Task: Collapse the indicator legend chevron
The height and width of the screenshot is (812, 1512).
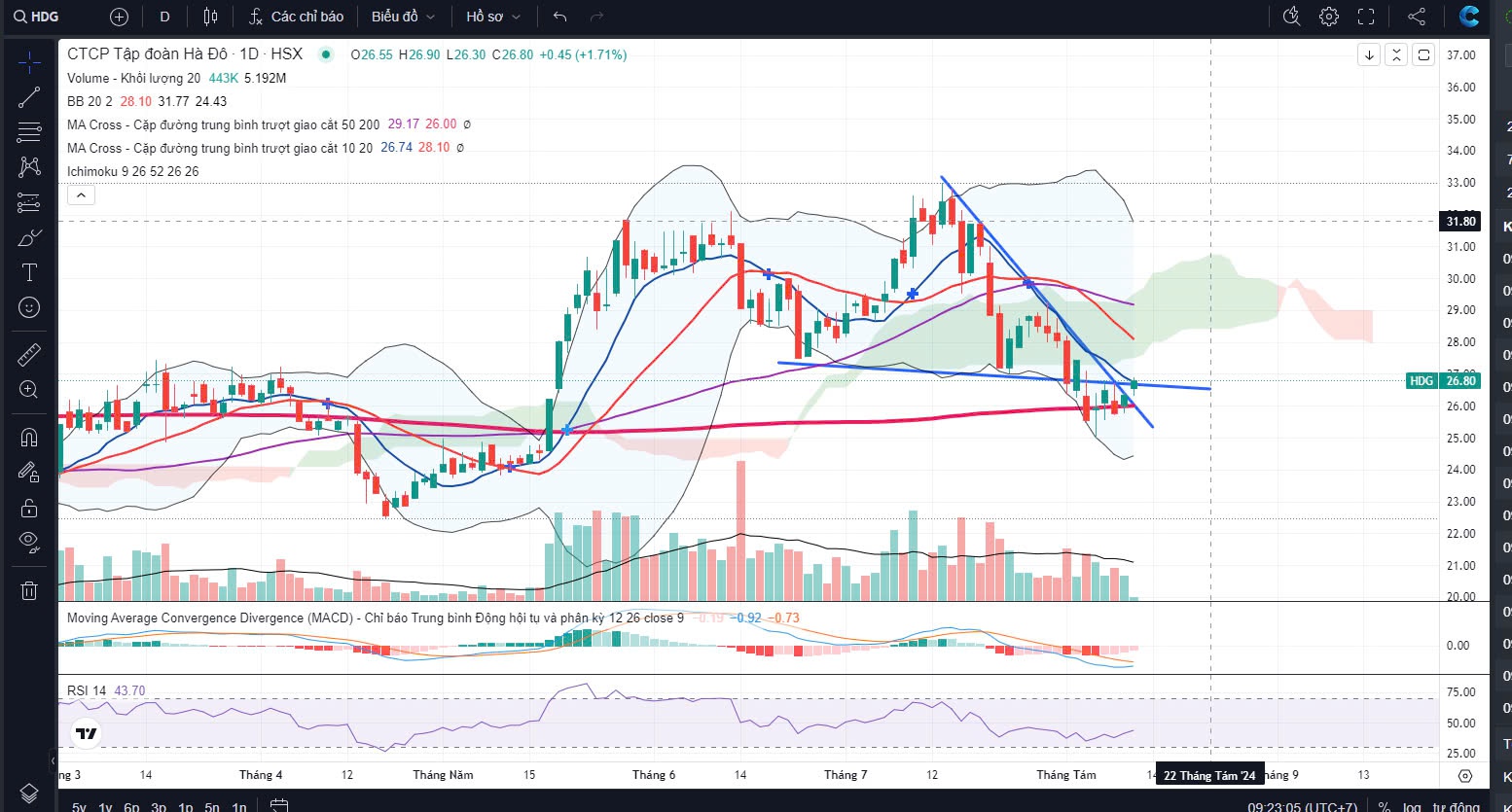Action: pyautogui.click(x=81, y=195)
